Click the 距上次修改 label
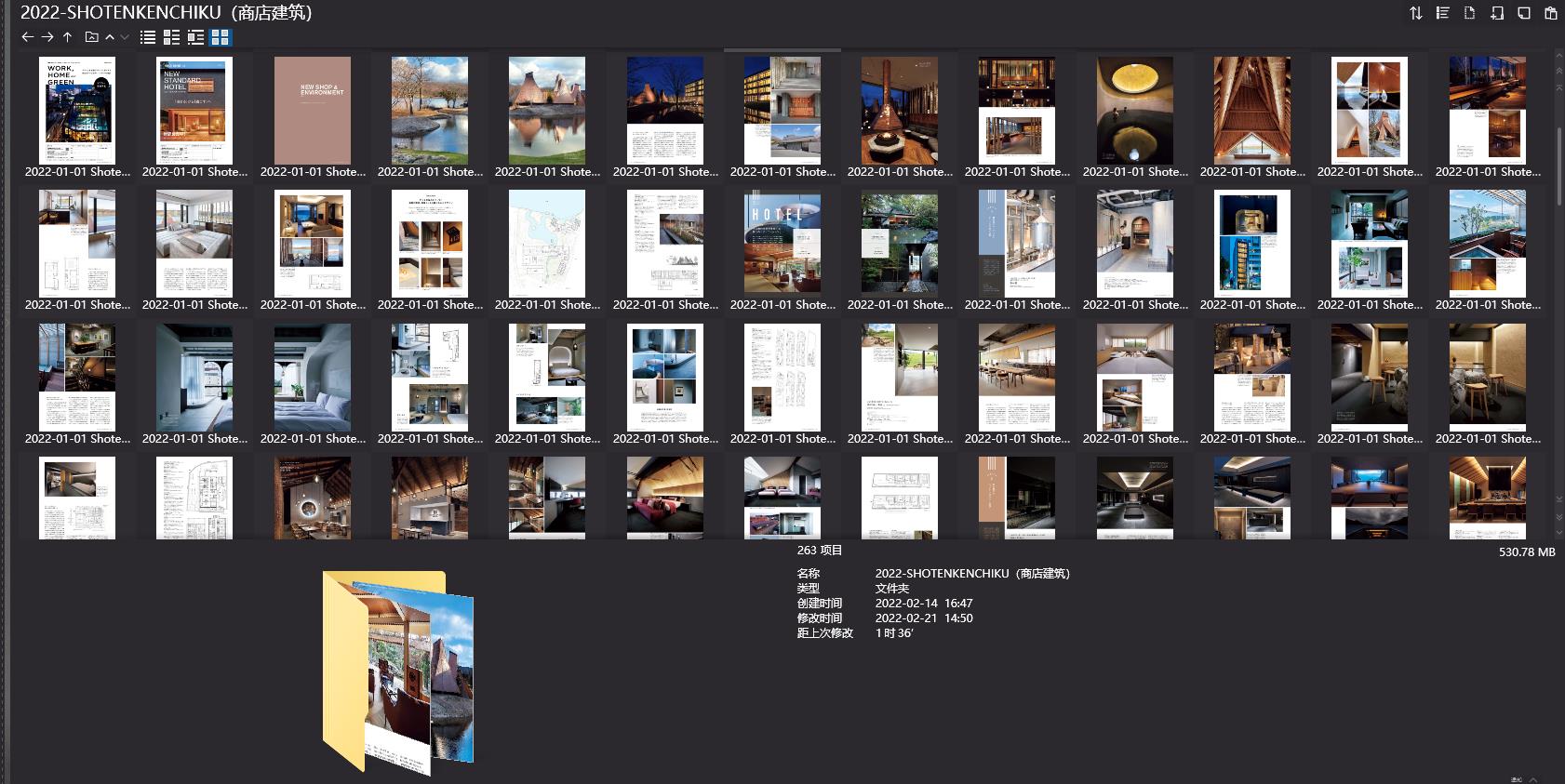The width and height of the screenshot is (1565, 784). (825, 633)
